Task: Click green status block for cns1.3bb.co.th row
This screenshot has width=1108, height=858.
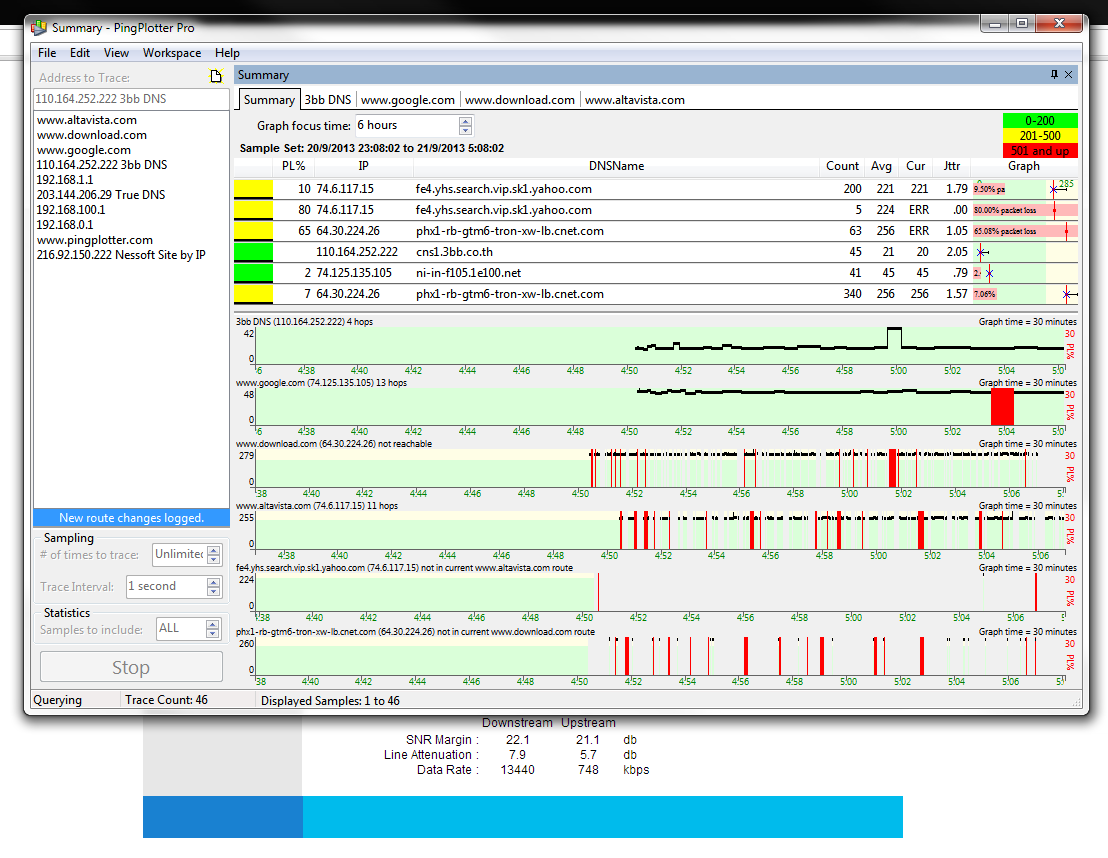Action: pos(253,252)
